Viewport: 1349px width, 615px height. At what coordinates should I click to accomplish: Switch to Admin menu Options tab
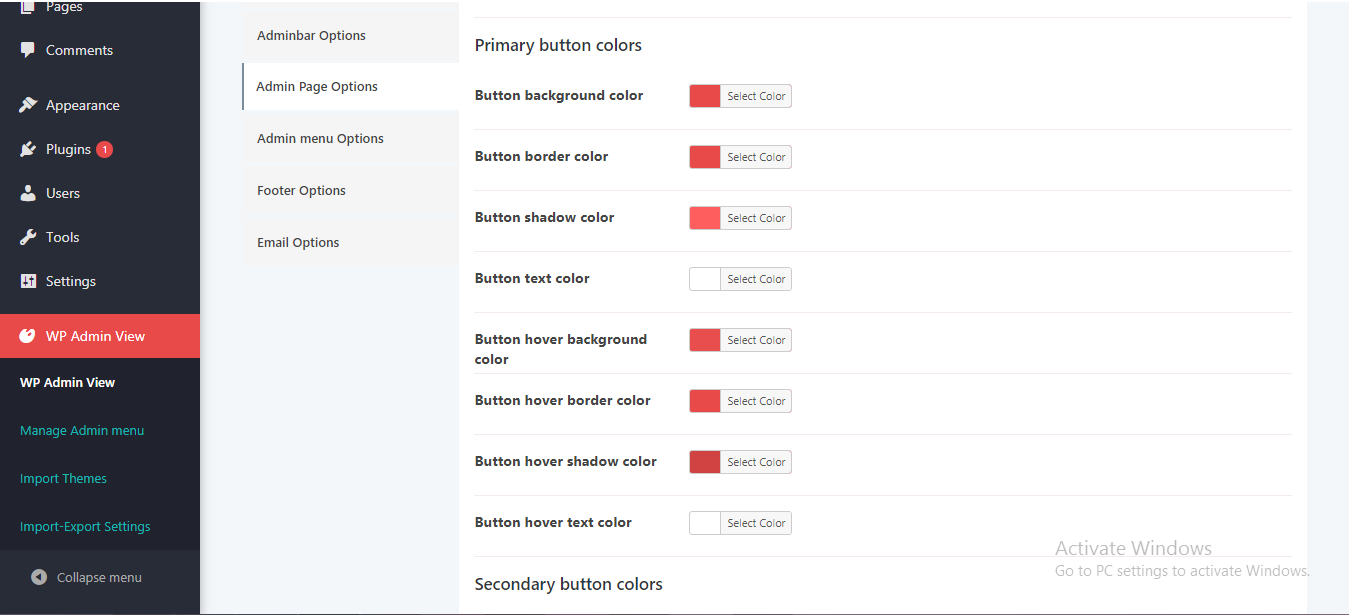(x=320, y=139)
